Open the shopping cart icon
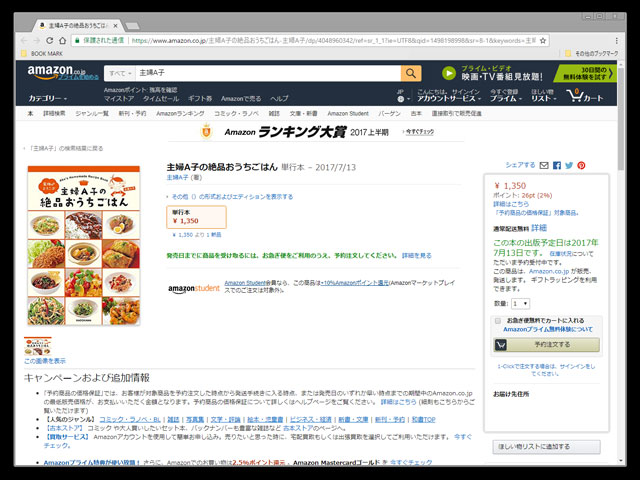The height and width of the screenshot is (480, 640). pyautogui.click(x=584, y=96)
